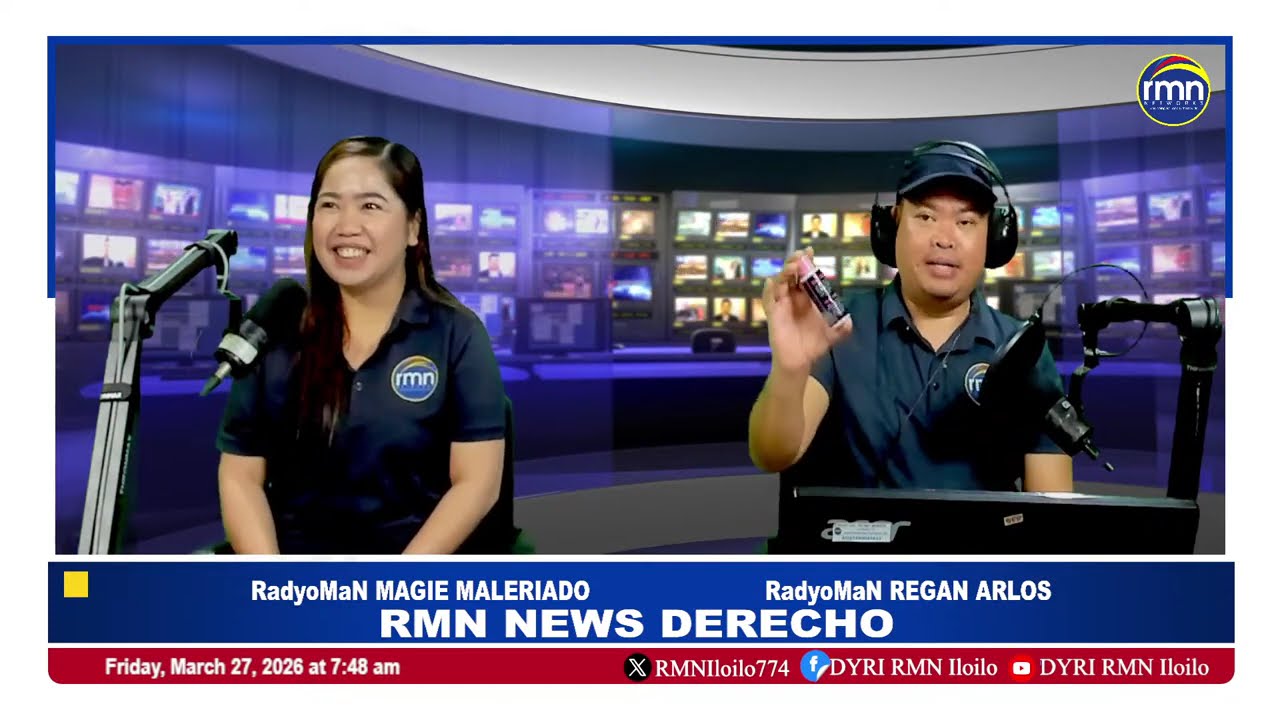Click the laptop in front of the man
This screenshot has width=1280, height=720.
point(987,521)
